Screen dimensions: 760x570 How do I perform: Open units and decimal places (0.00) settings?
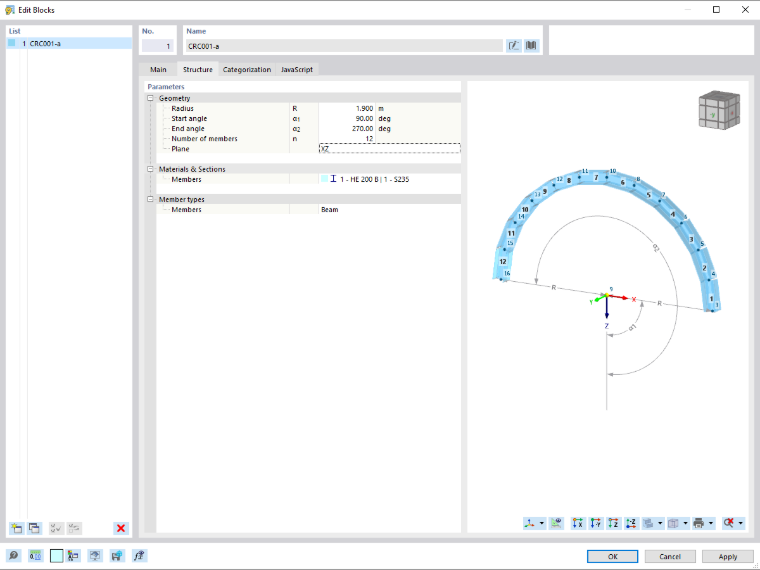coord(35,556)
